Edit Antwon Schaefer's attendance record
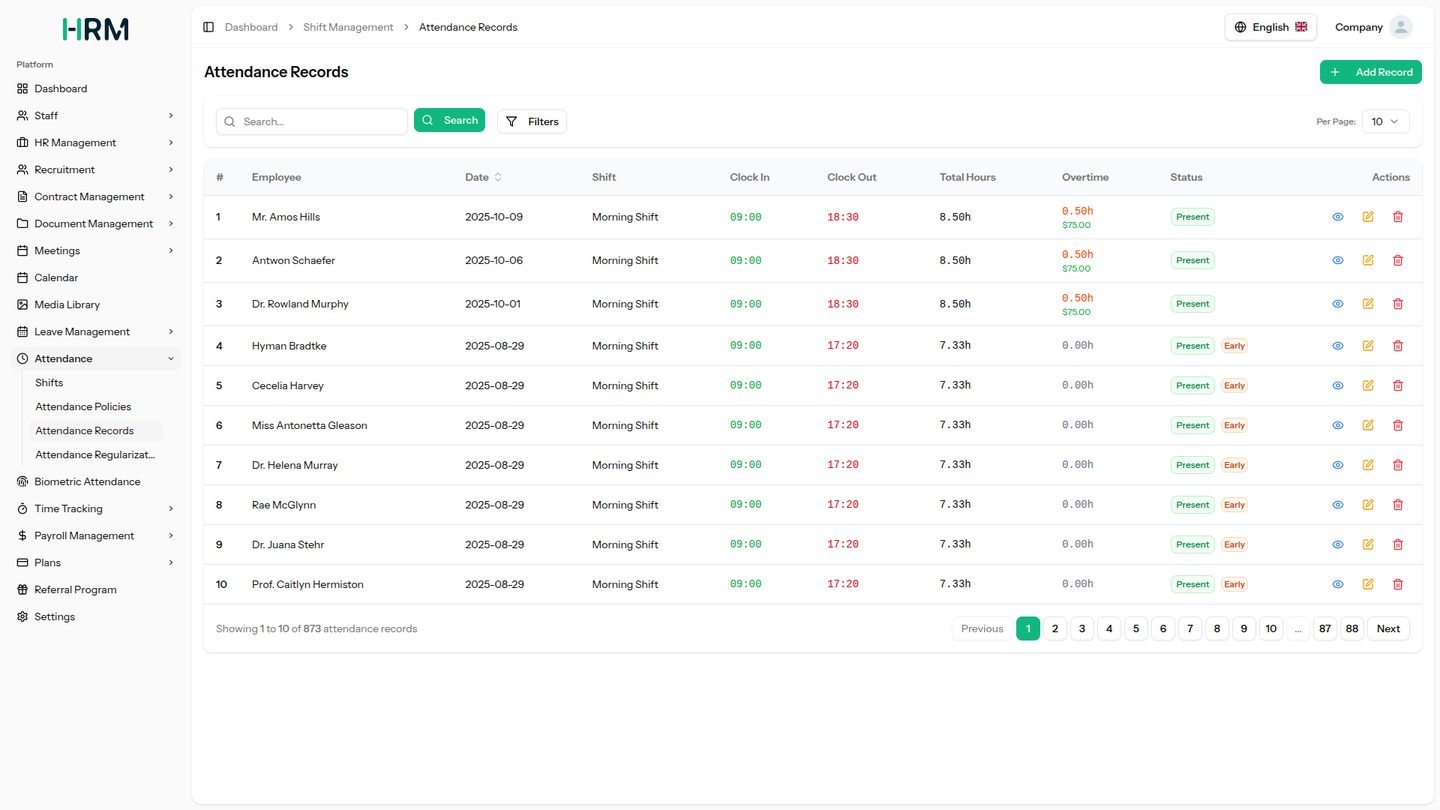The width and height of the screenshot is (1440, 810). pos(1368,260)
